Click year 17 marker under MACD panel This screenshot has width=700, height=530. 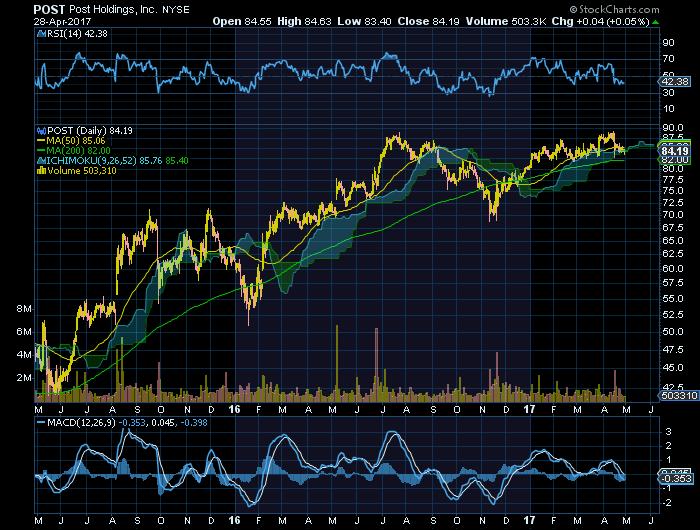click(529, 521)
